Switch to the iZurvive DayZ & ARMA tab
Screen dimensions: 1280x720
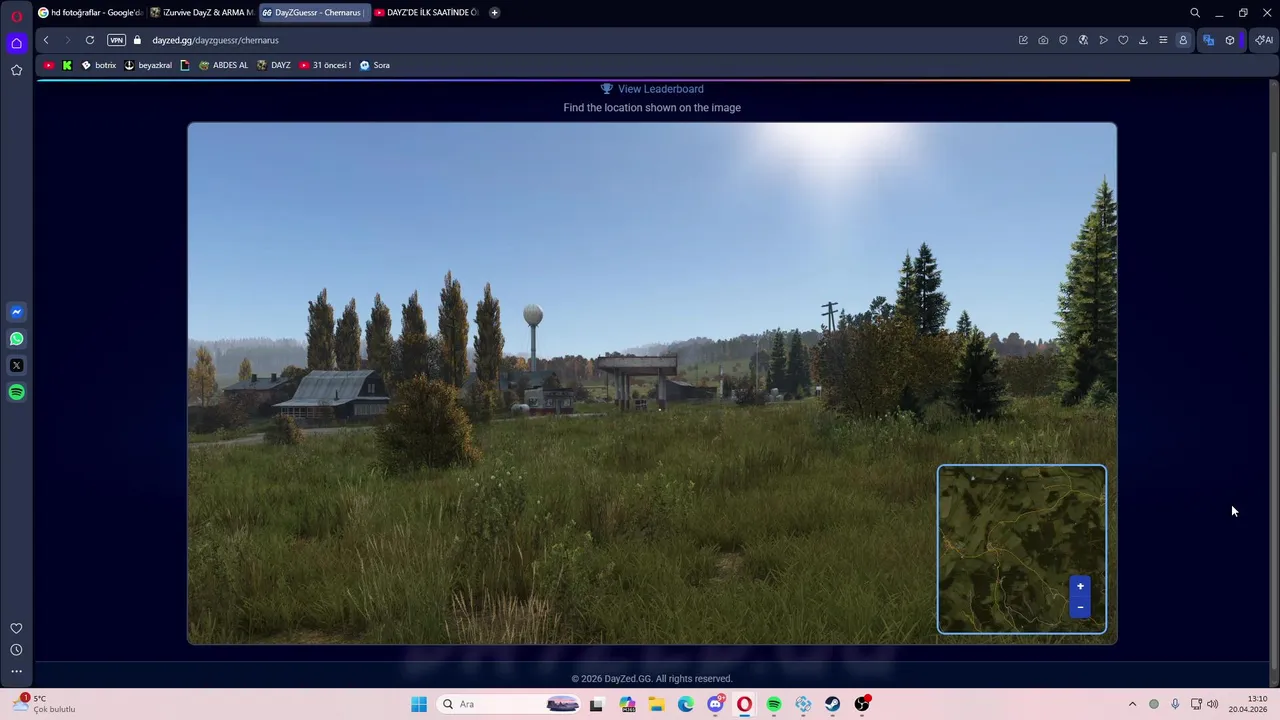pyautogui.click(x=203, y=12)
